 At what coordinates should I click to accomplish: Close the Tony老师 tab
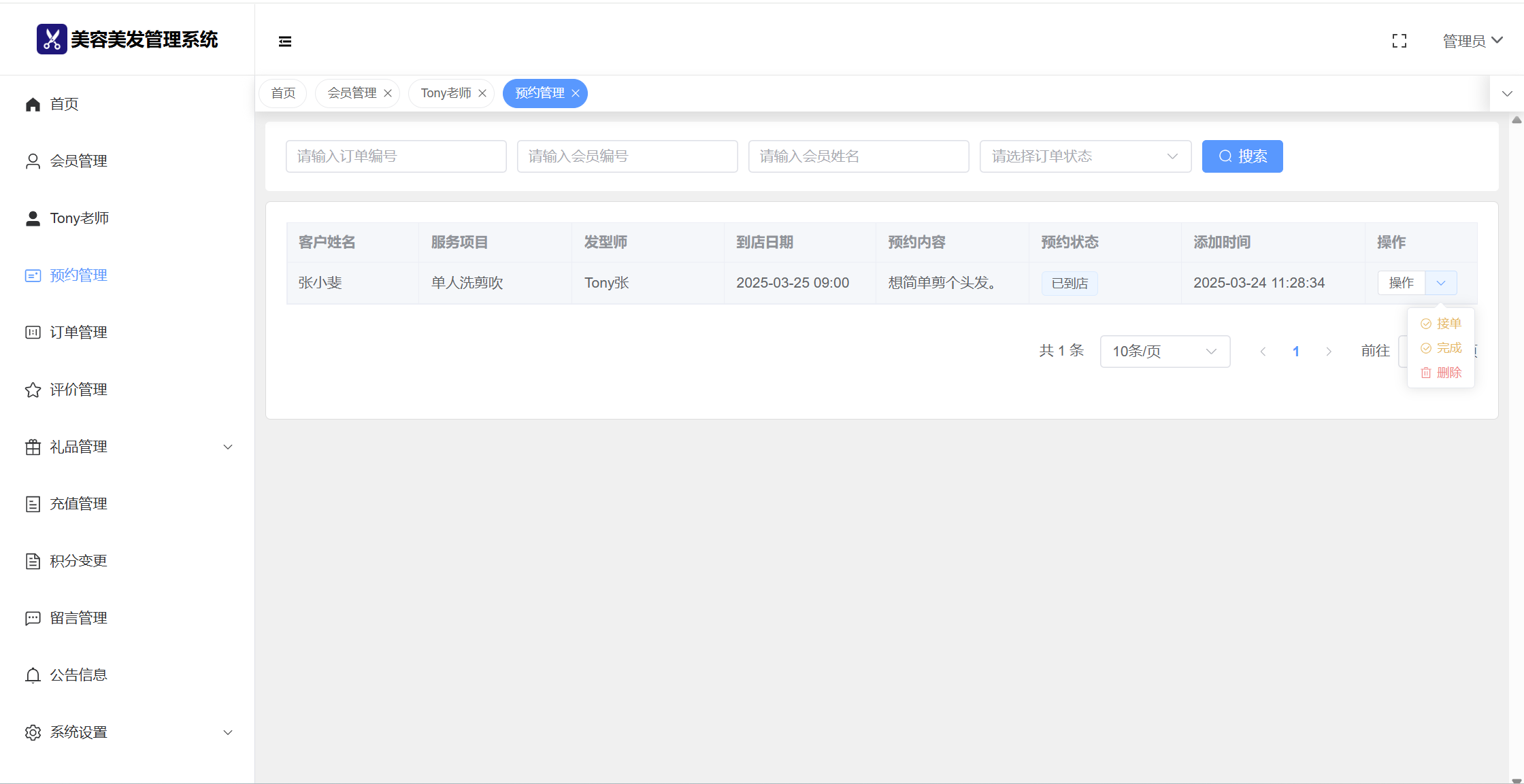482,93
